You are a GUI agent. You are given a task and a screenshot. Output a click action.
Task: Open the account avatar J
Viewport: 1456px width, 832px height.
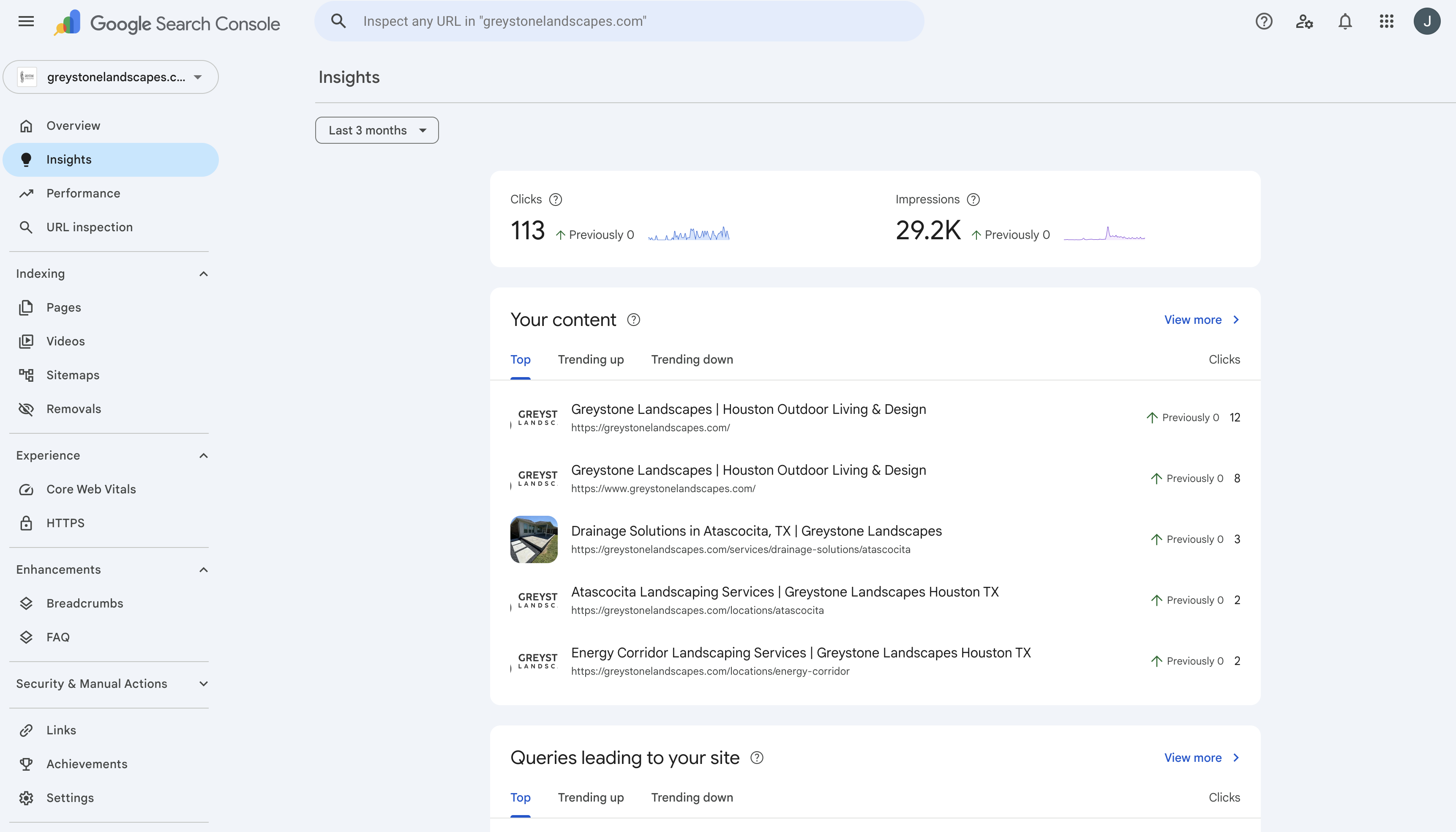(1427, 22)
